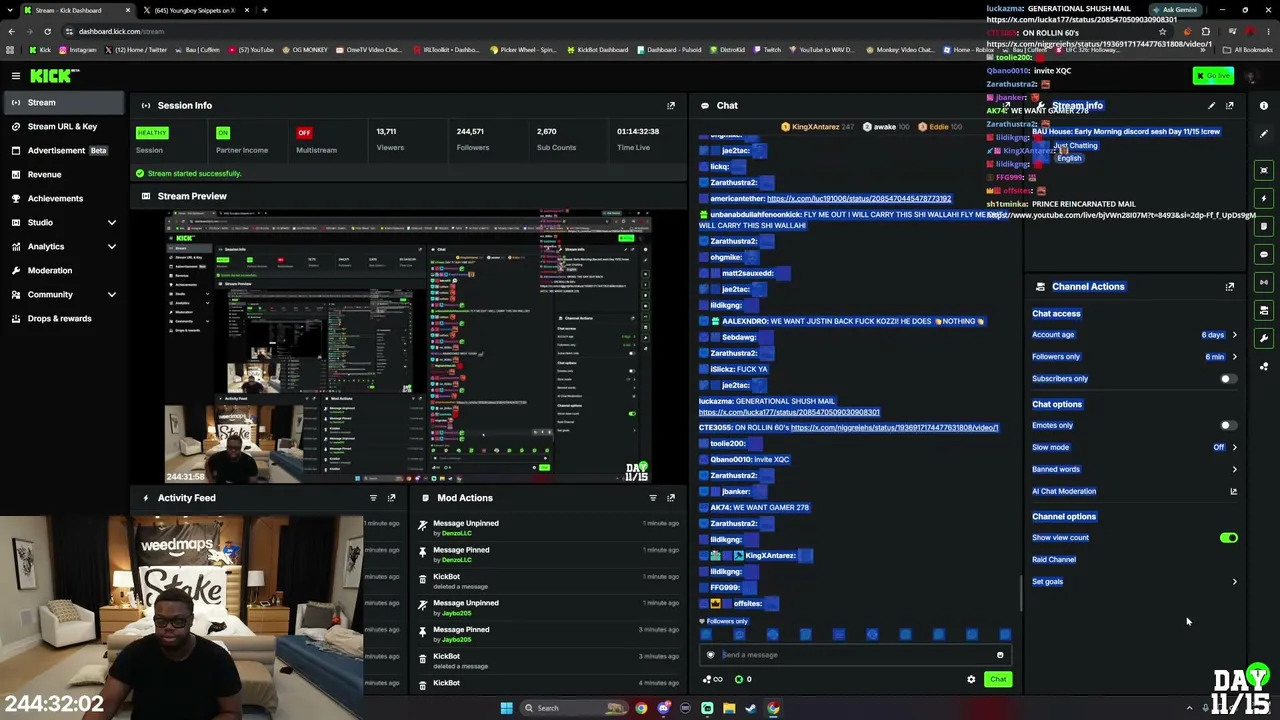Open the hamburger menu beside Kick logo

[x=16, y=76]
